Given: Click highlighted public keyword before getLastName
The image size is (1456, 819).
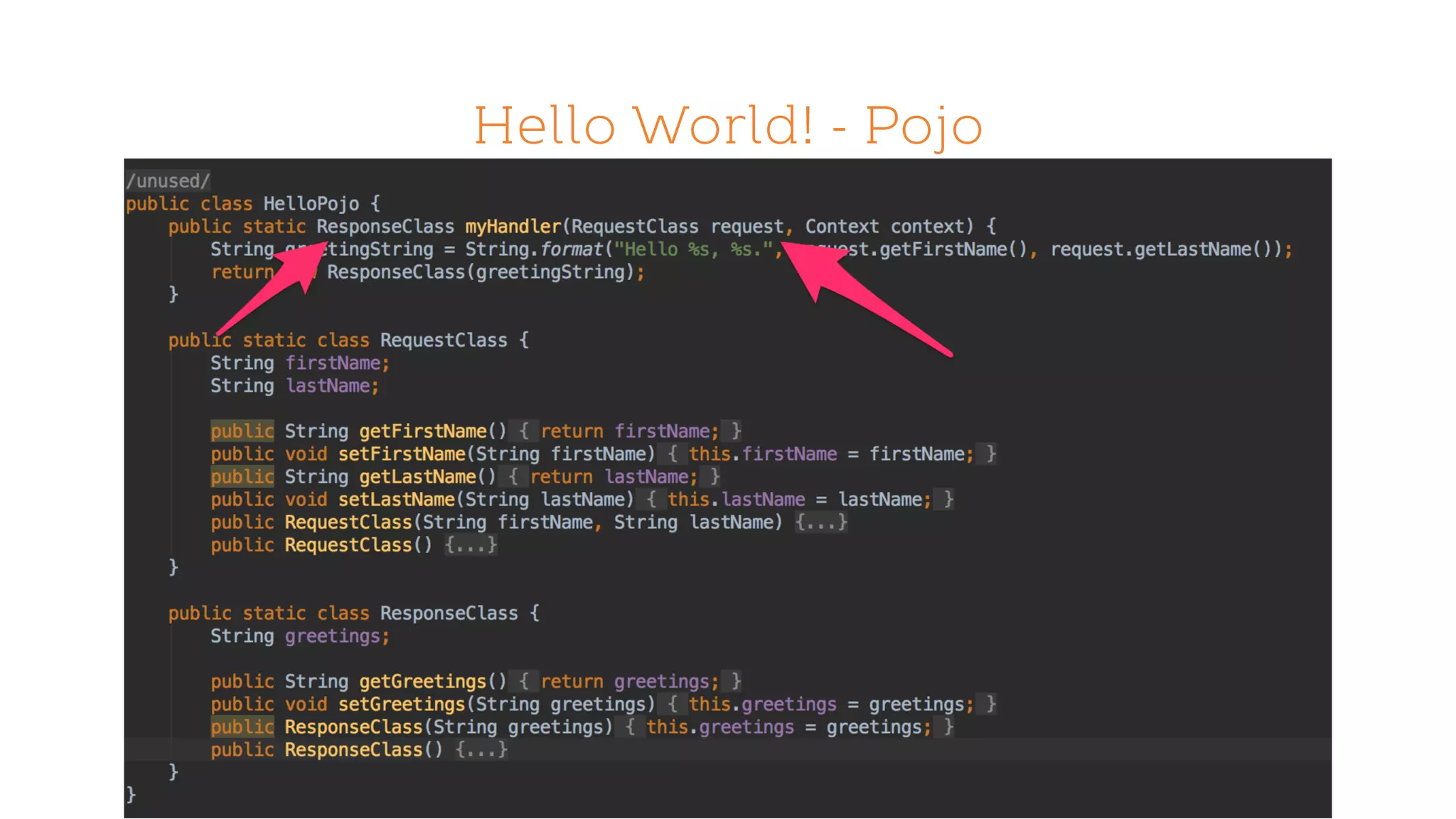Looking at the screenshot, I should coord(242,477).
